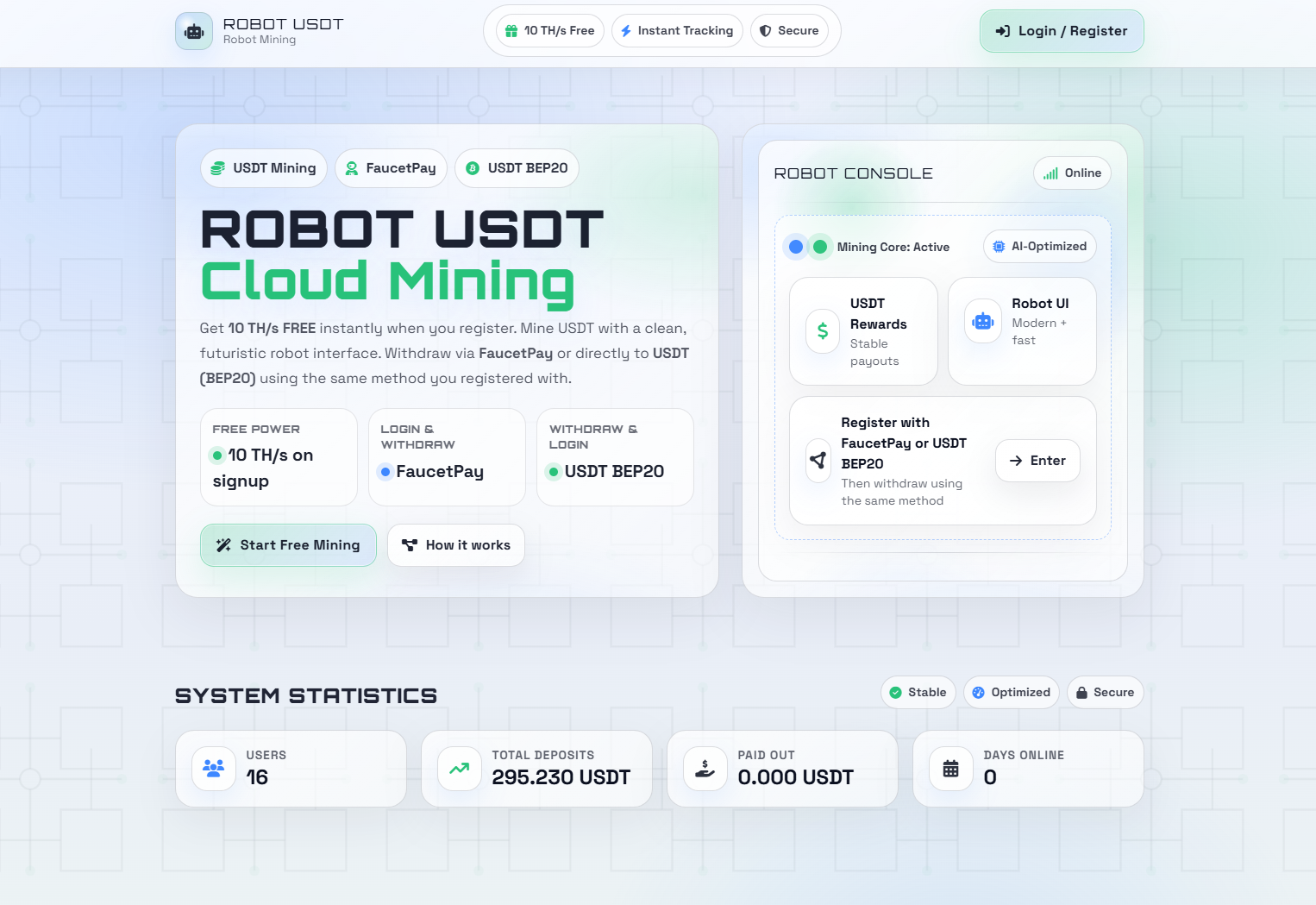The width and height of the screenshot is (1316, 905).
Task: Click the Start Free Mining button
Action: coord(288,544)
